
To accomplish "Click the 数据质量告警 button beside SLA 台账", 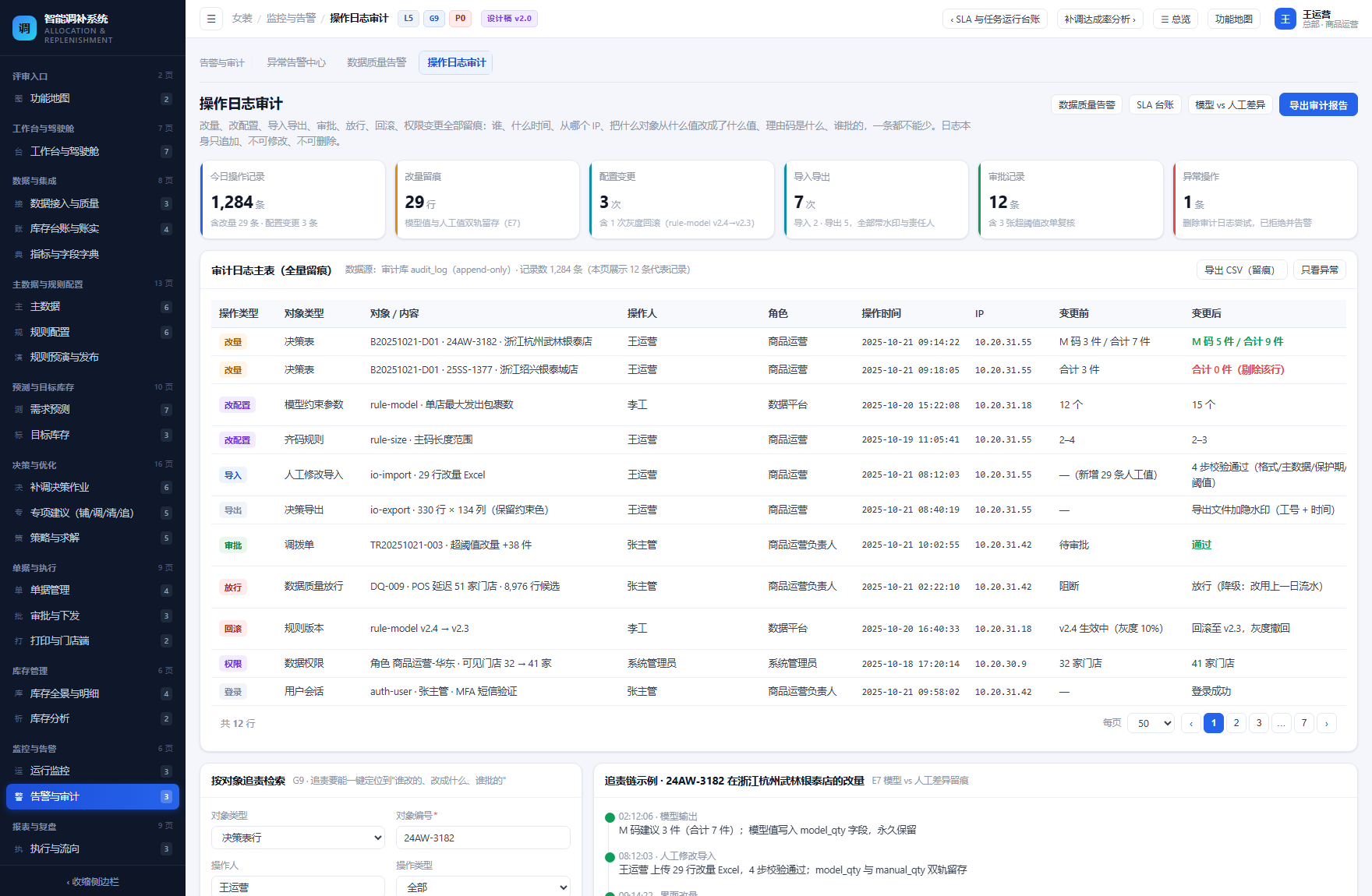I will coord(1087,104).
